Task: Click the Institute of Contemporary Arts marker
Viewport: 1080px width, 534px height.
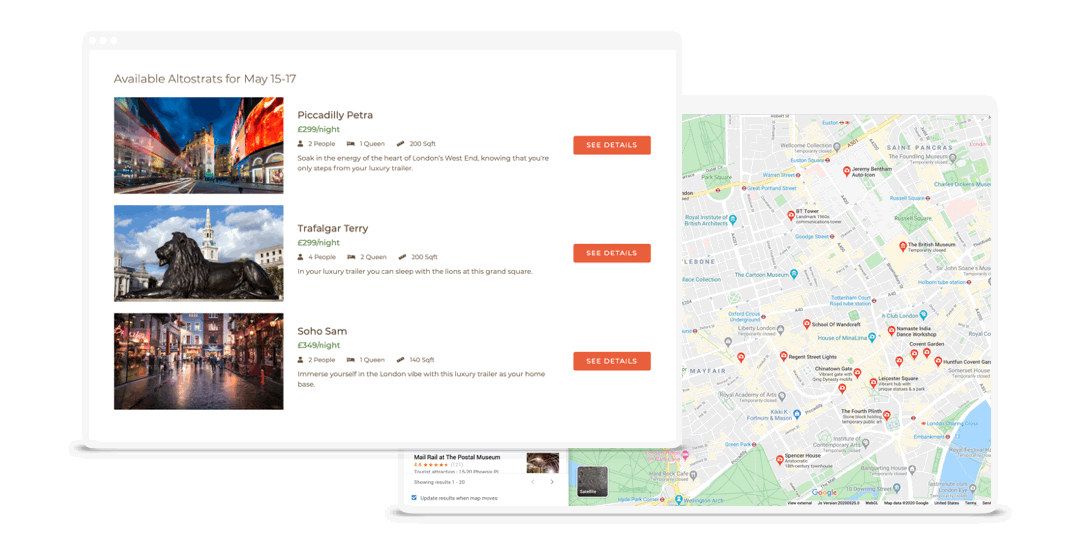Action: (865, 443)
